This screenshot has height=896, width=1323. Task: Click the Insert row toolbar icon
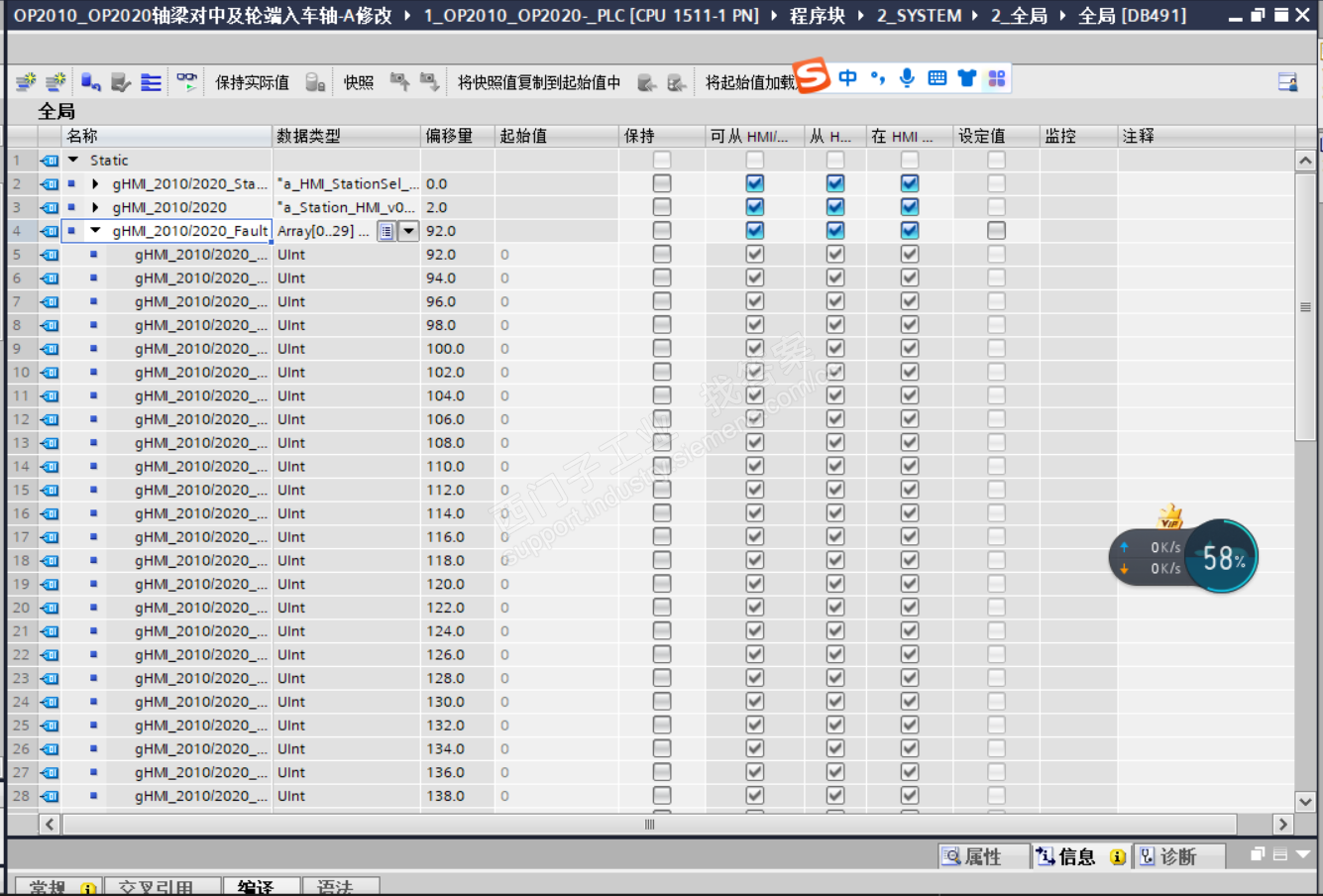click(x=26, y=82)
